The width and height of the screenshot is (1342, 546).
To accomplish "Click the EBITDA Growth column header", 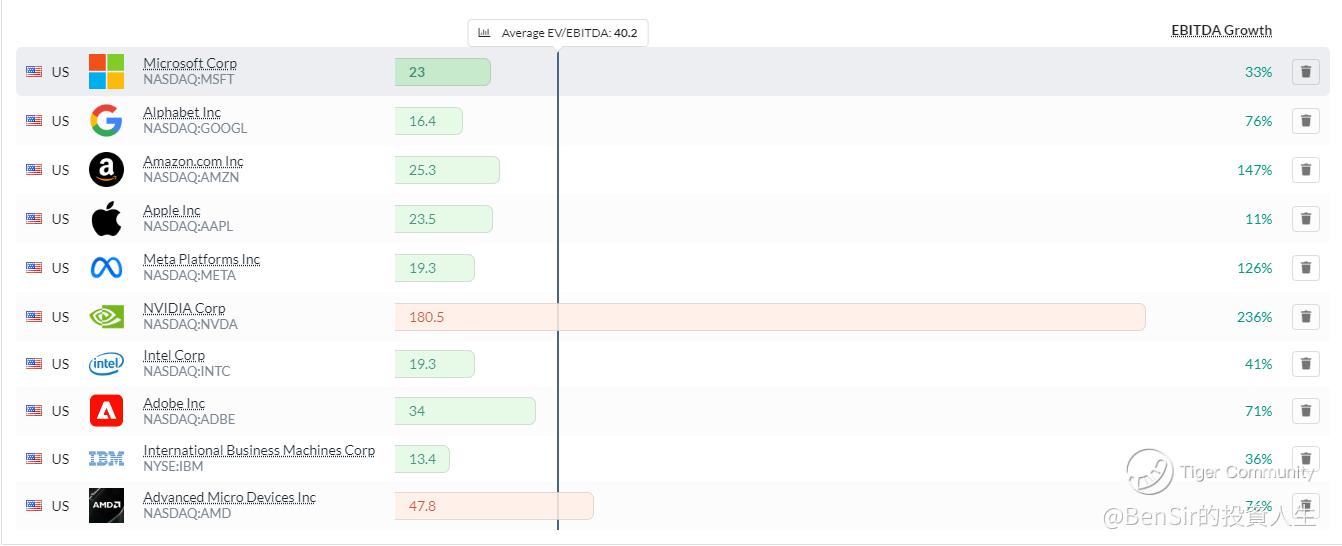I will (x=1222, y=31).
